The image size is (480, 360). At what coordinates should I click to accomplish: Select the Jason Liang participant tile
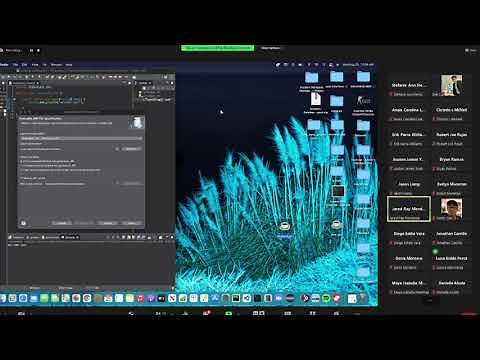[409, 187]
